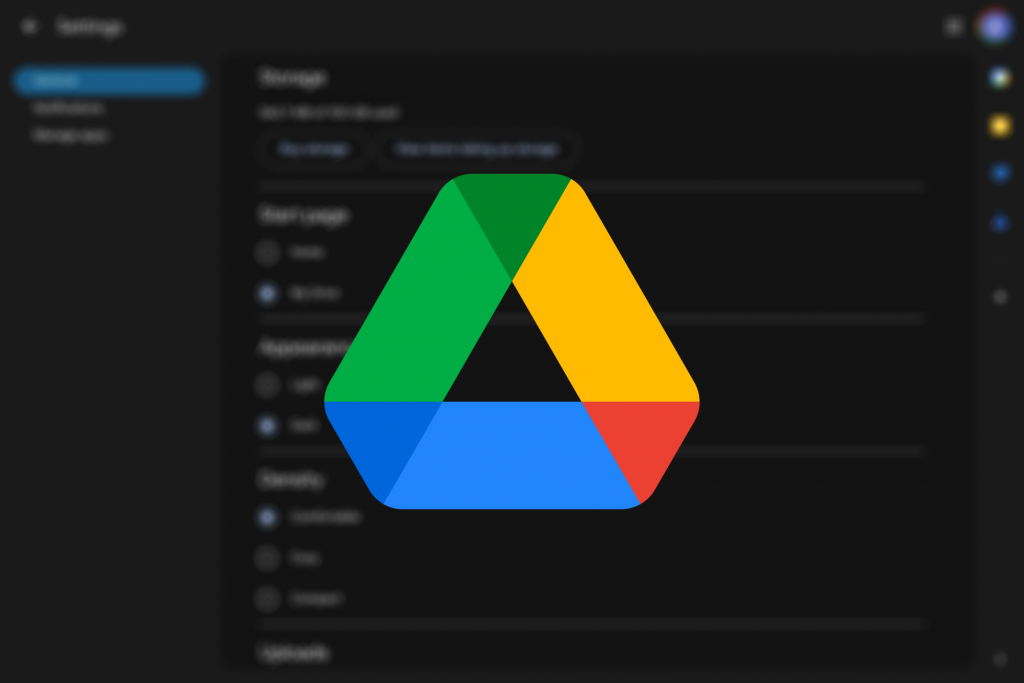
Task: Open the Contacts side panel icon
Action: 1000,223
